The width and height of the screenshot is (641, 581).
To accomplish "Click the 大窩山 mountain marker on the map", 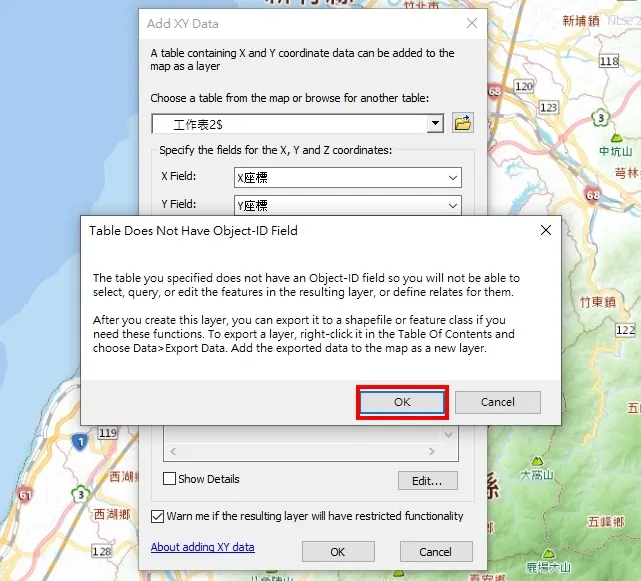I will tap(537, 461).
